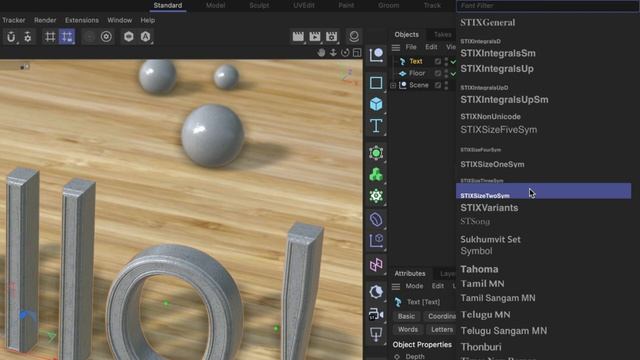The height and width of the screenshot is (360, 640).
Task: Click the camera object icon
Action: [376, 314]
